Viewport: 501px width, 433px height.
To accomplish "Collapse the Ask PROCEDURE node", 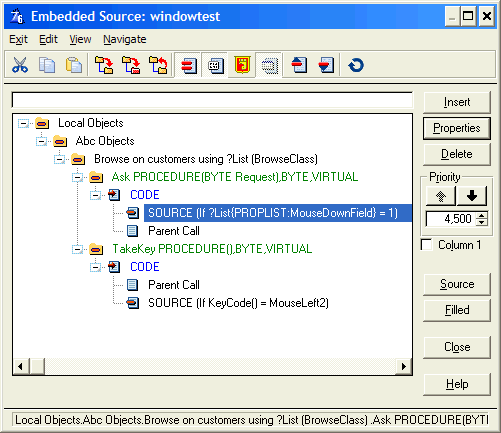I will (77, 177).
